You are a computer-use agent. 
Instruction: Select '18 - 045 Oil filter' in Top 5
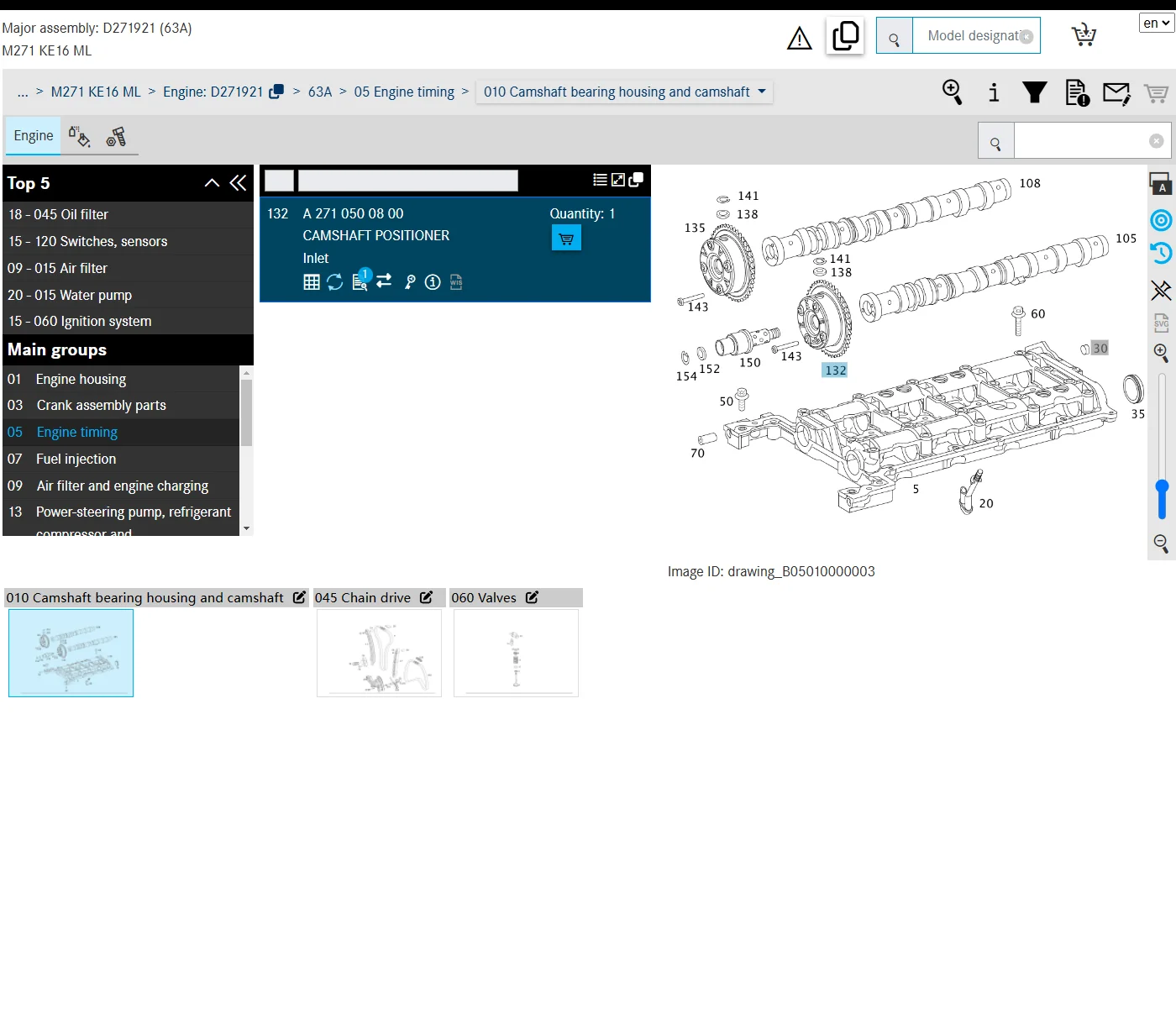(x=129, y=214)
